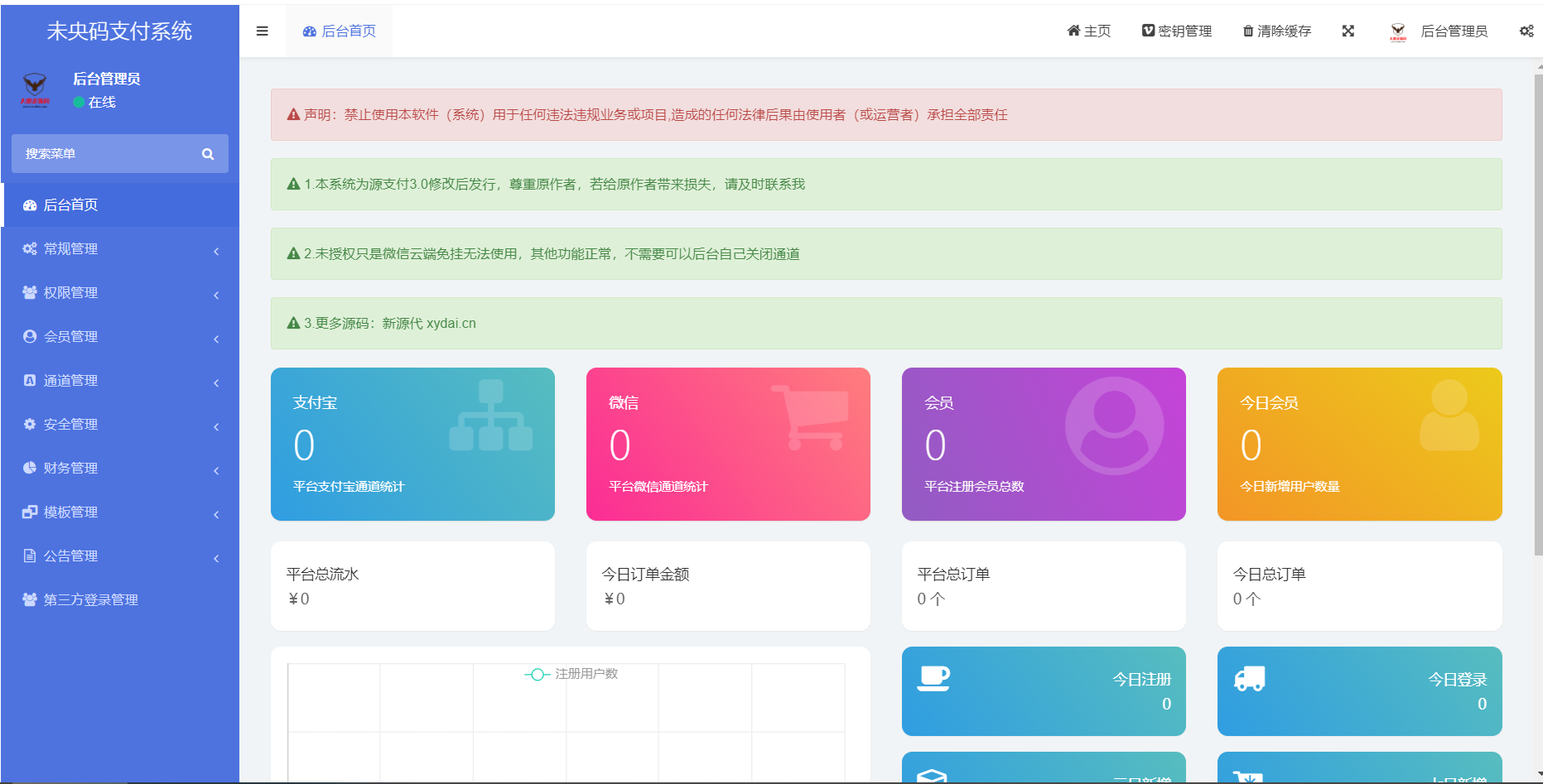Expand 财务管理 in the left navigation

click(70, 468)
